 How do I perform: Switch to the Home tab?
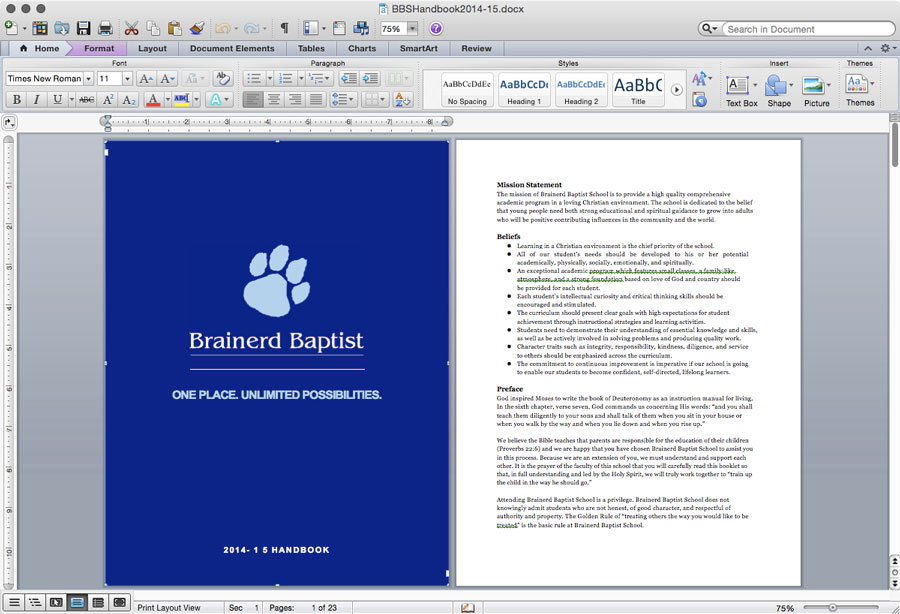40,49
